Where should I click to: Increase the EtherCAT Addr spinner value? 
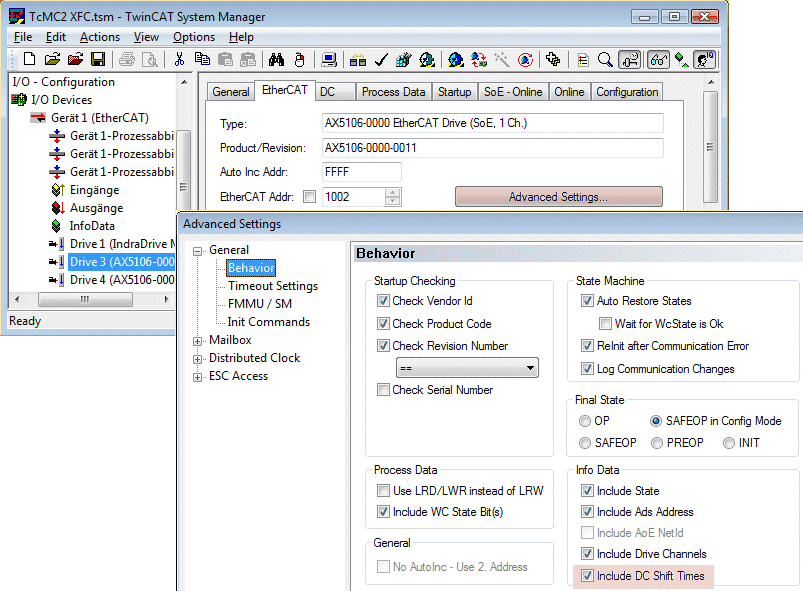click(392, 193)
